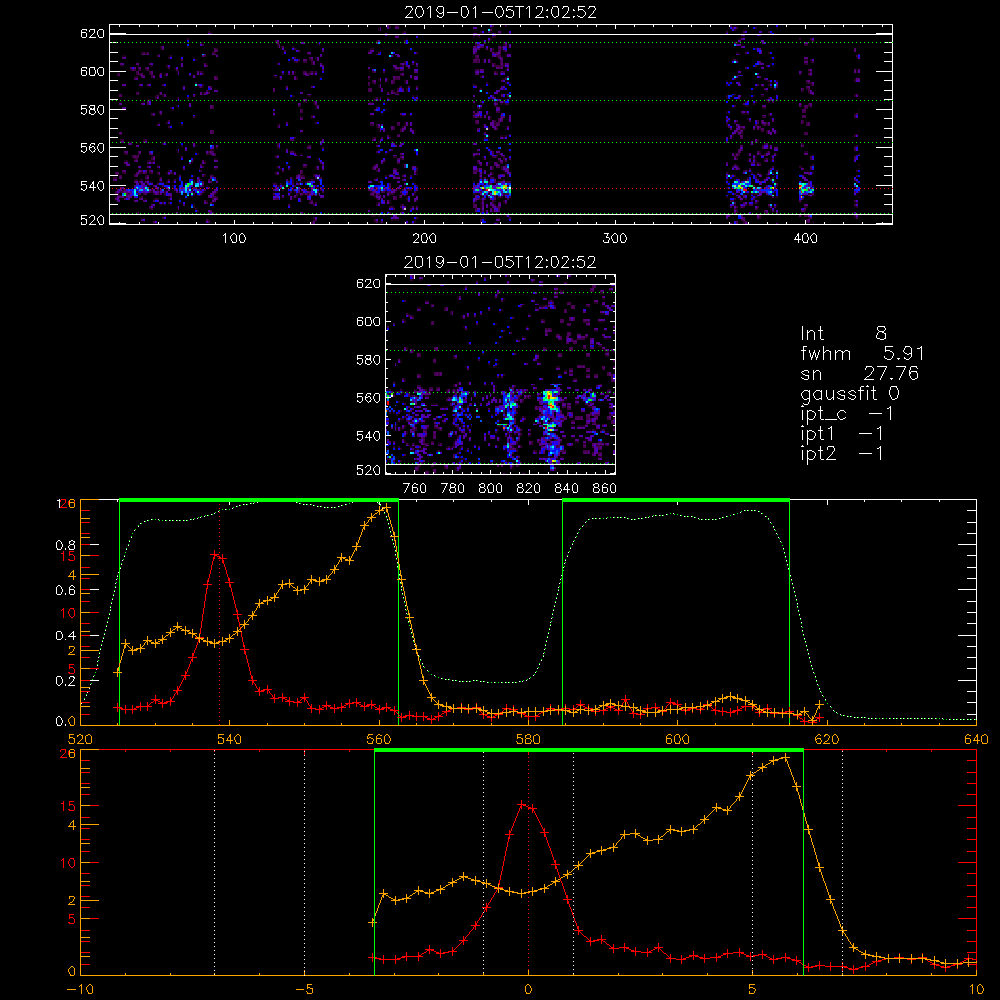1000x1000 pixels.
Task: Click x-axis label 840 on small spectrogram
Action: click(566, 489)
